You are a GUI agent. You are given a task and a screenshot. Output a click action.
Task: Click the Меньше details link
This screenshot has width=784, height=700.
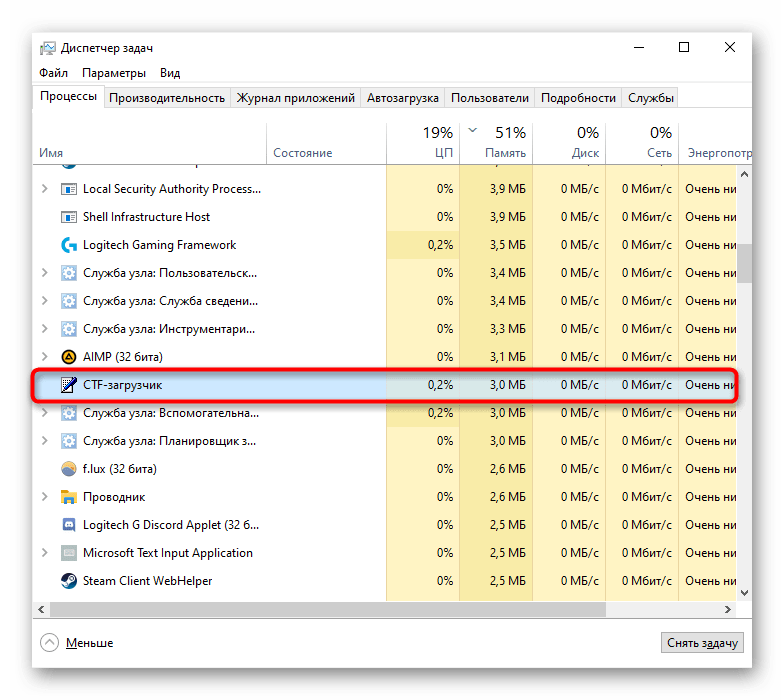coord(90,643)
